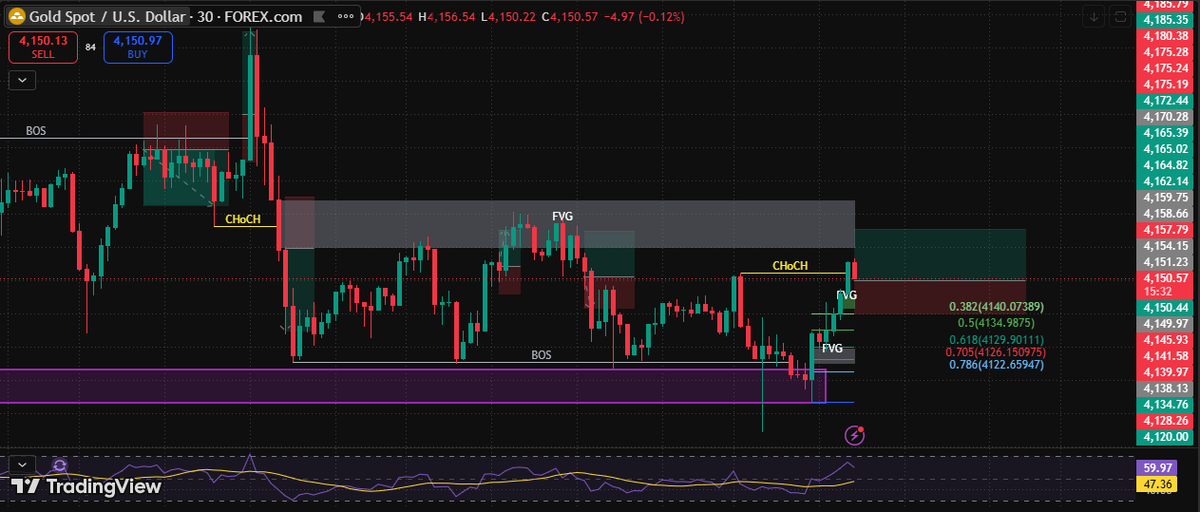Select the BOS label on the lower horizontal line
The height and width of the screenshot is (512, 1200).
pyautogui.click(x=541, y=355)
